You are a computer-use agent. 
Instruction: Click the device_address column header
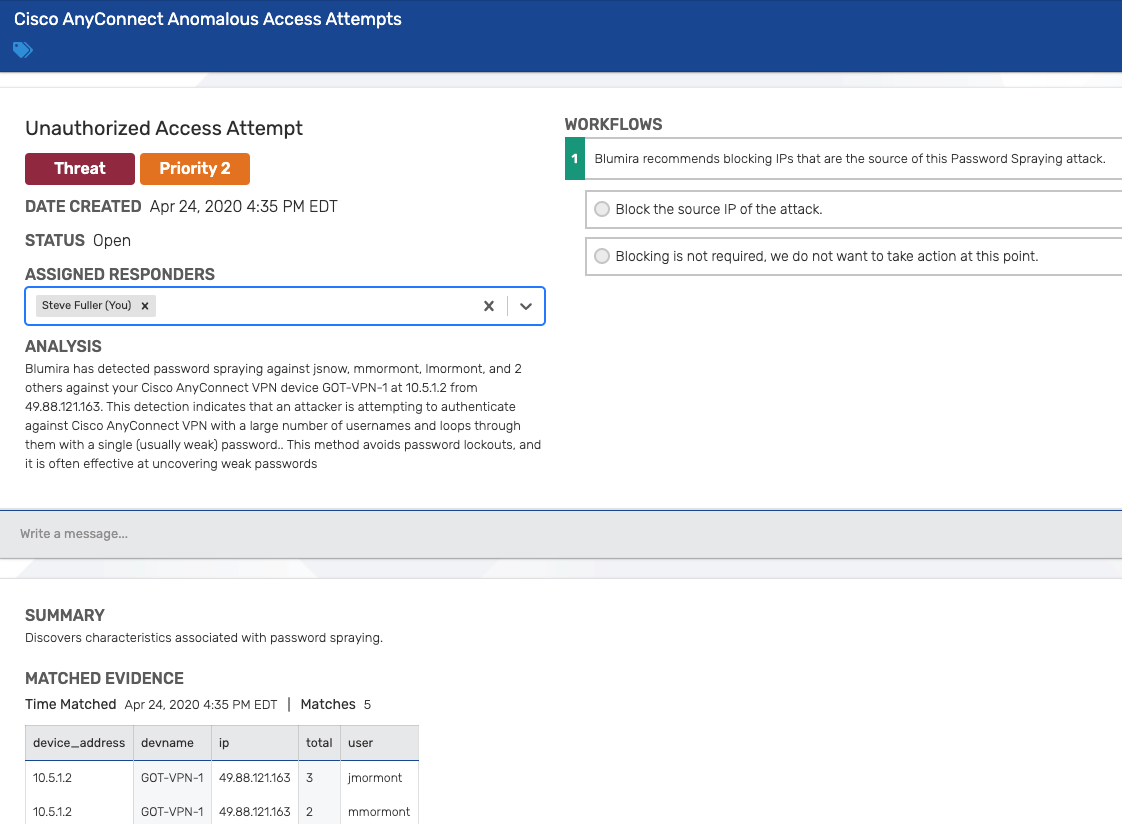coord(79,742)
